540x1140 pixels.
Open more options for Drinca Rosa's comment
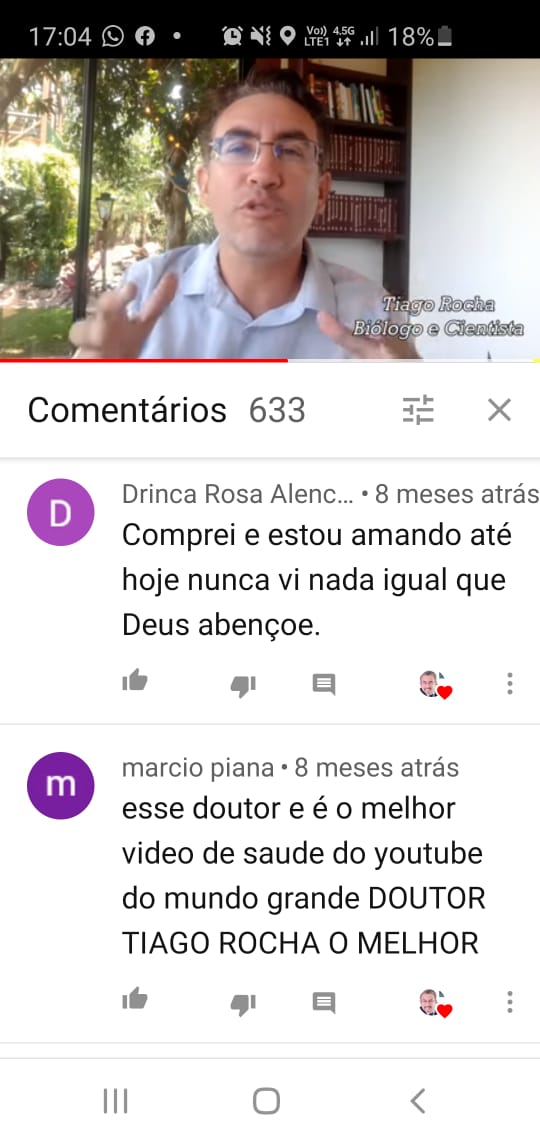coord(509,683)
